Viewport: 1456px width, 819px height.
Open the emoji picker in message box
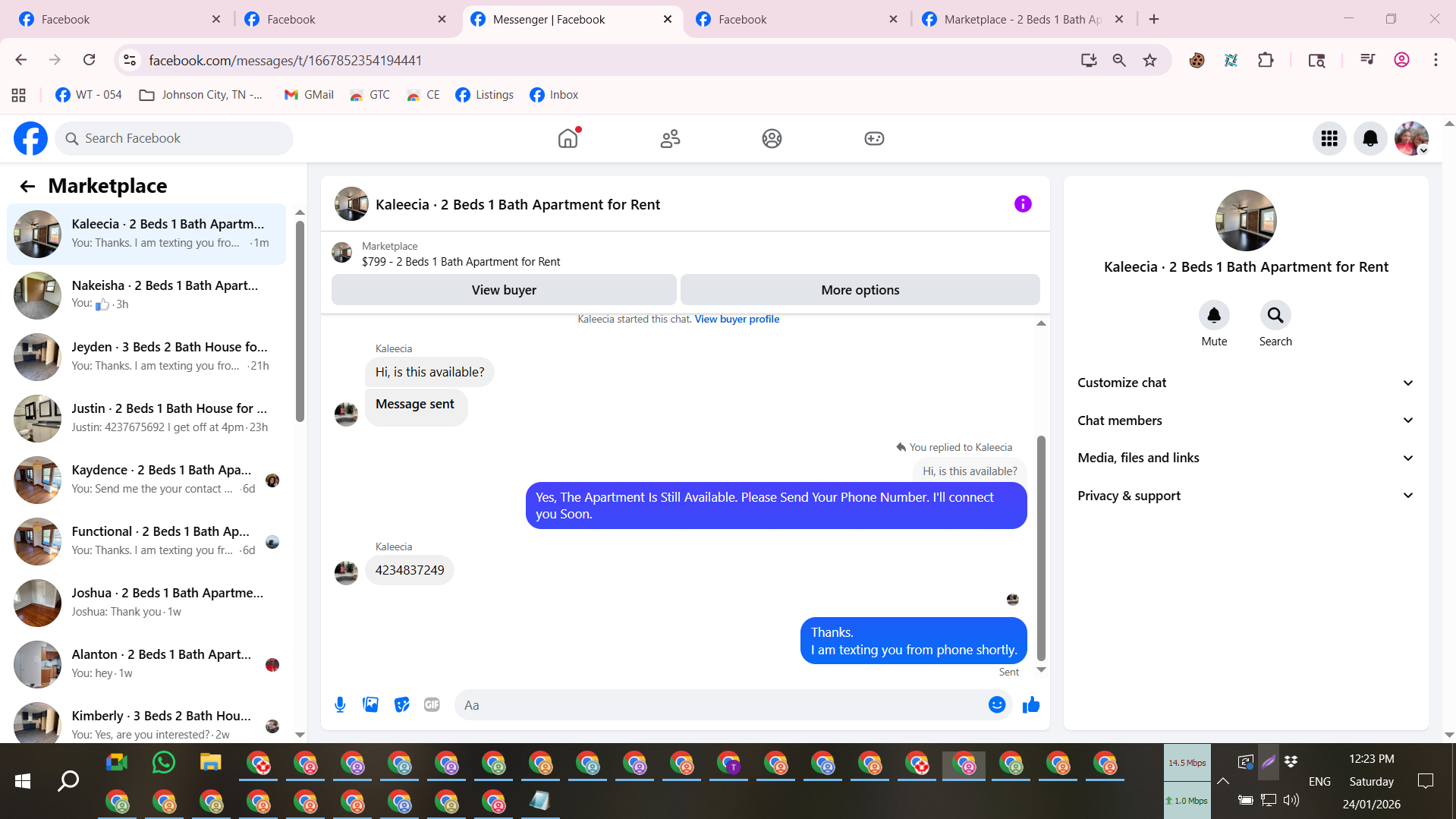pyautogui.click(x=997, y=705)
